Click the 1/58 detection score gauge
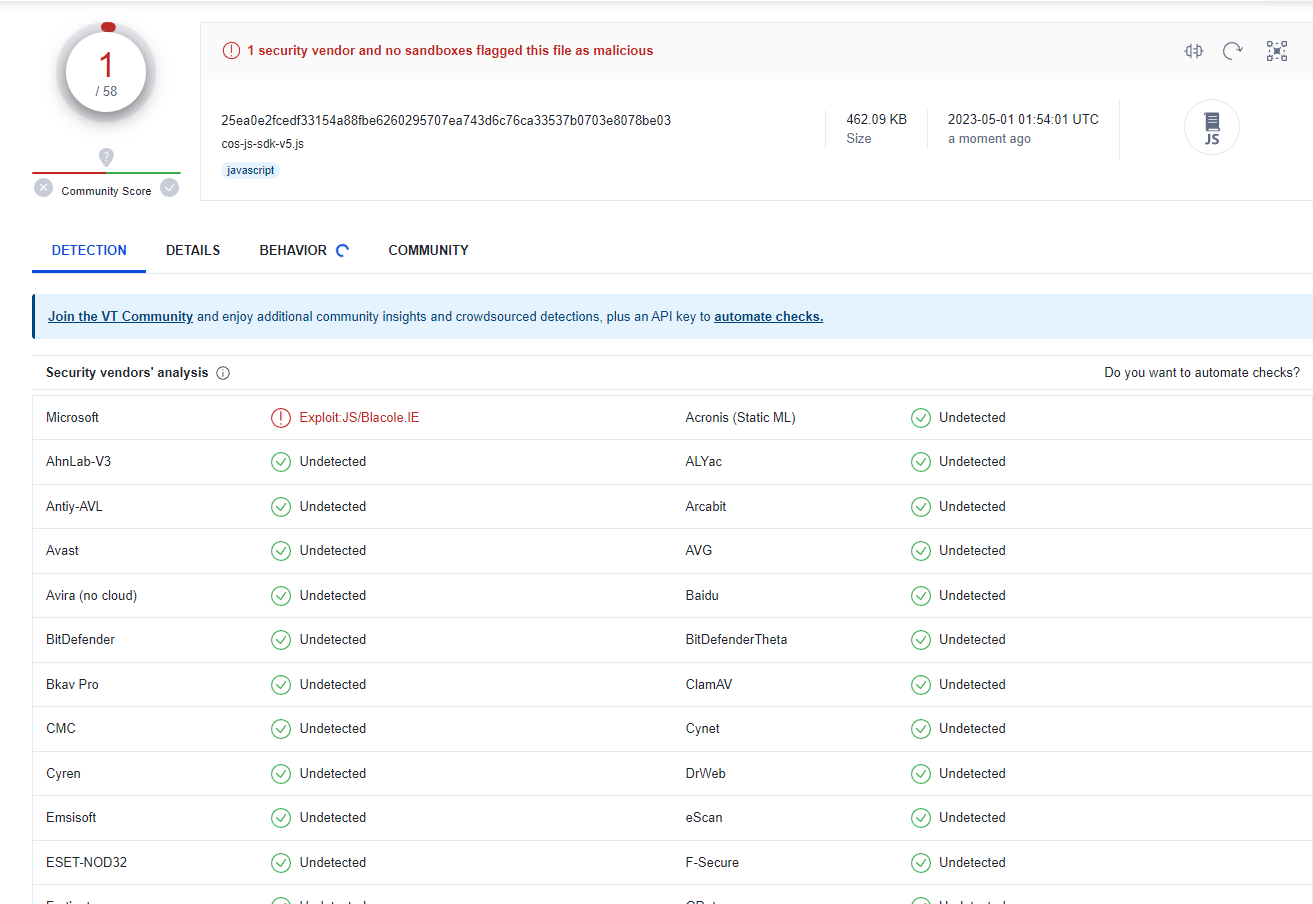This screenshot has height=904, width=1313. pyautogui.click(x=106, y=72)
